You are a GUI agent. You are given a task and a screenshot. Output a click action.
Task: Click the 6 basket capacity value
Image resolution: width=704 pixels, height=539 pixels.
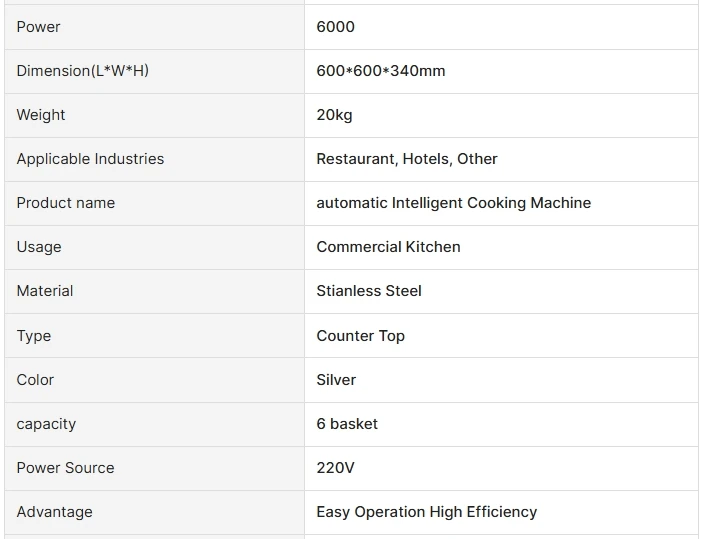347,424
